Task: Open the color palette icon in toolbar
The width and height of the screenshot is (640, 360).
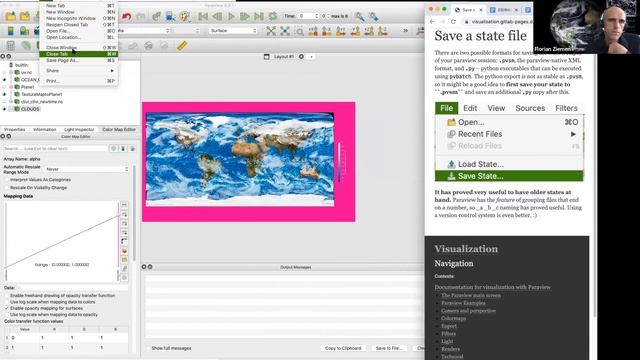Action: 184,16
